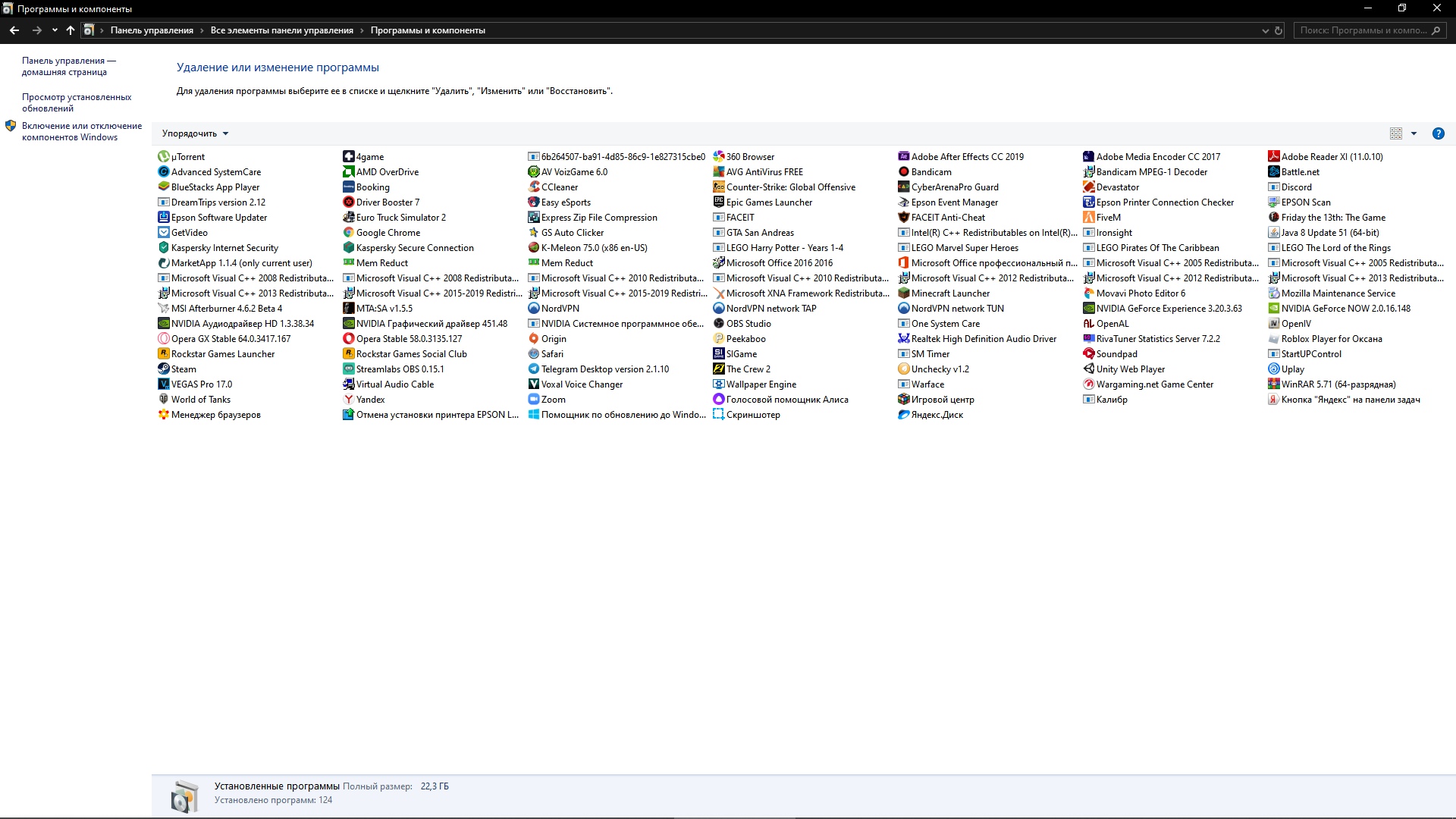Select The Crew 2 entry

[742, 369]
